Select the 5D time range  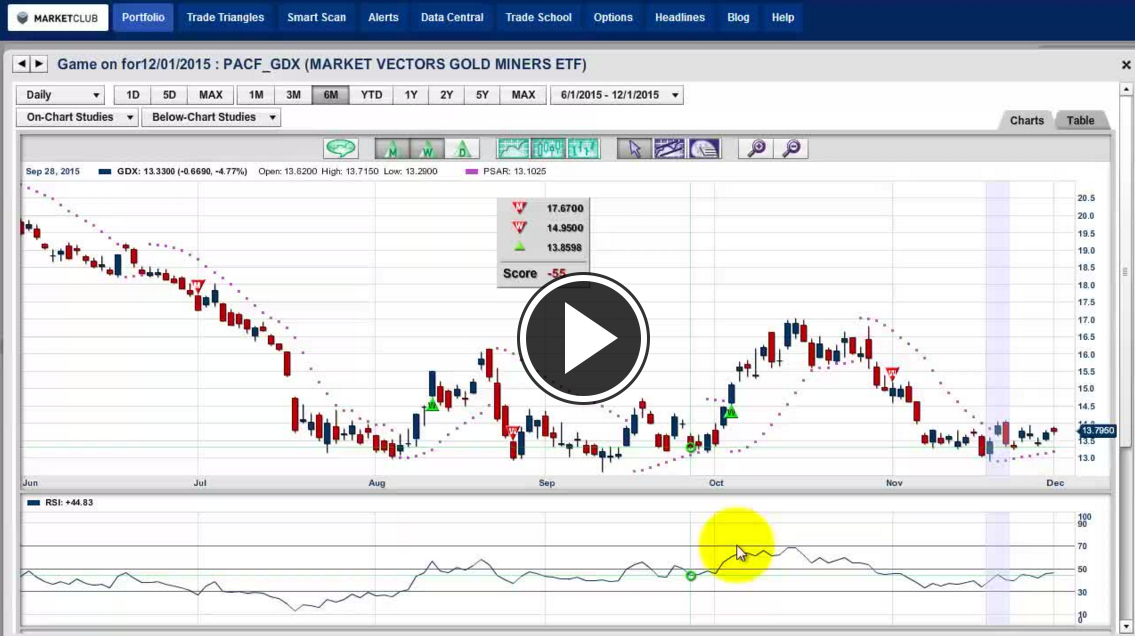169,95
